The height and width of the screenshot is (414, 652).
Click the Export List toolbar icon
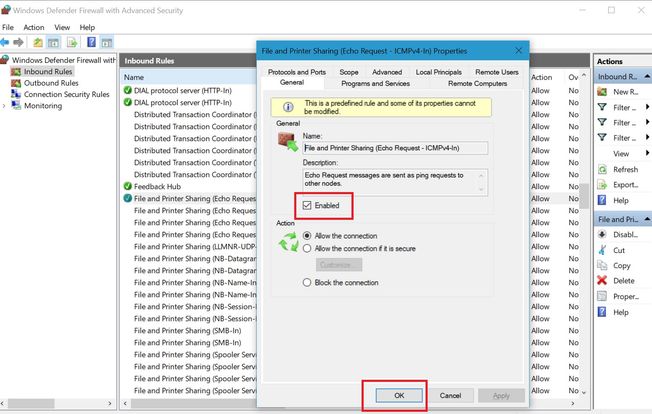pyautogui.click(x=72, y=42)
